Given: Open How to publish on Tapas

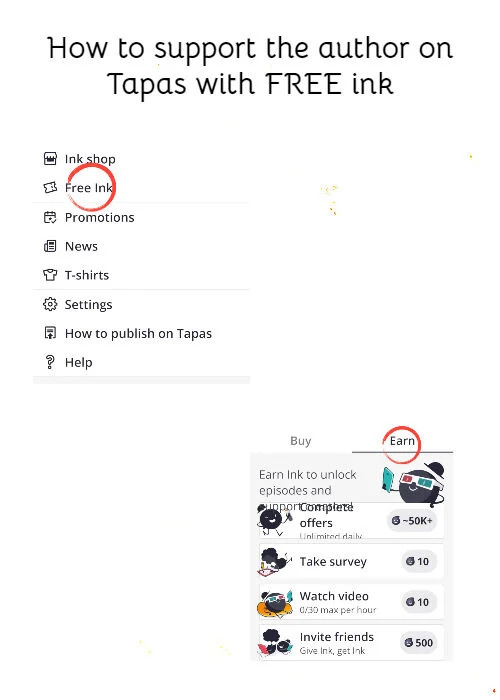Looking at the screenshot, I should click(138, 333).
